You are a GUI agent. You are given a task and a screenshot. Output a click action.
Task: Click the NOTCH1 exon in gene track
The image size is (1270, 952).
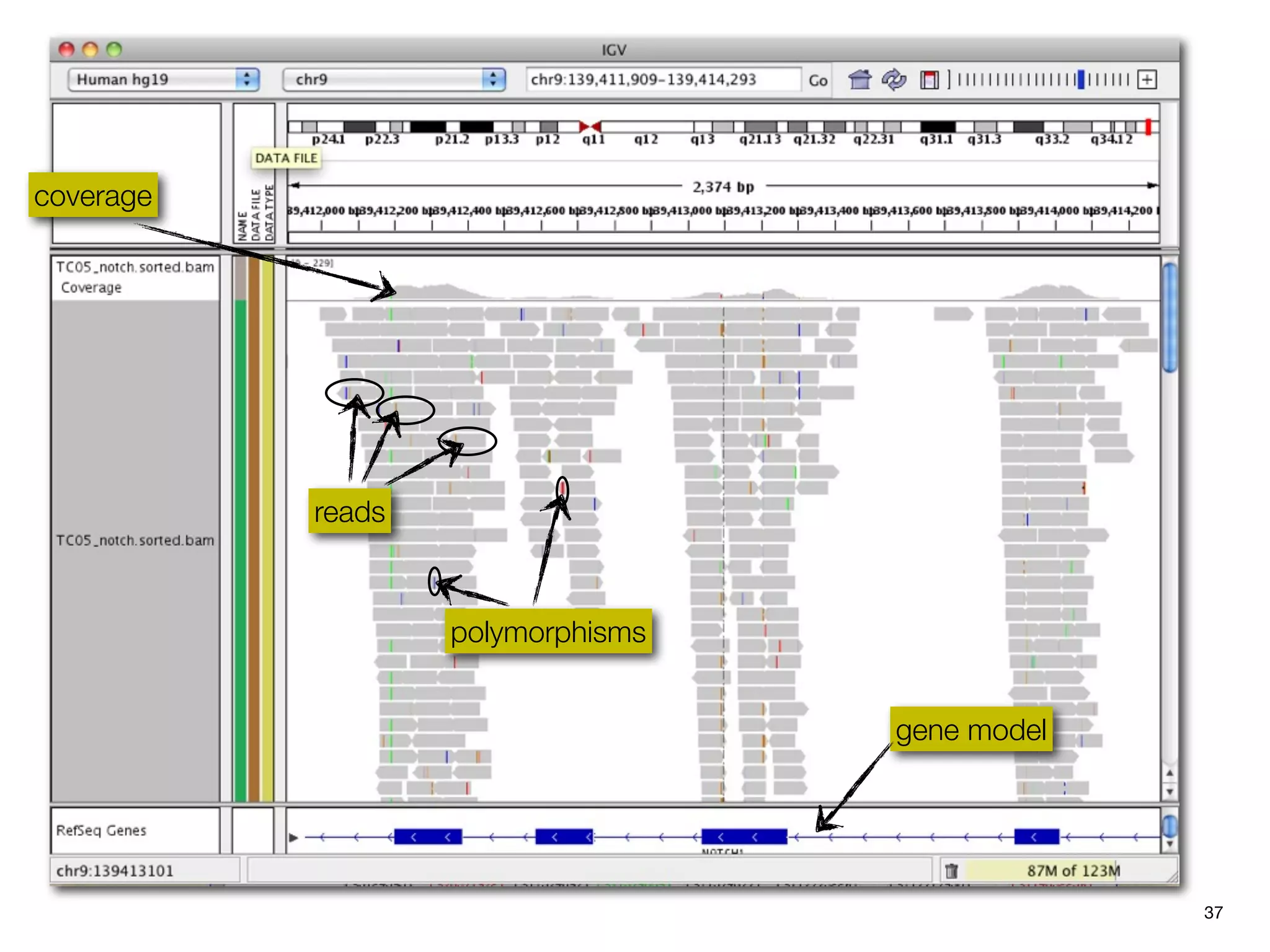click(744, 837)
